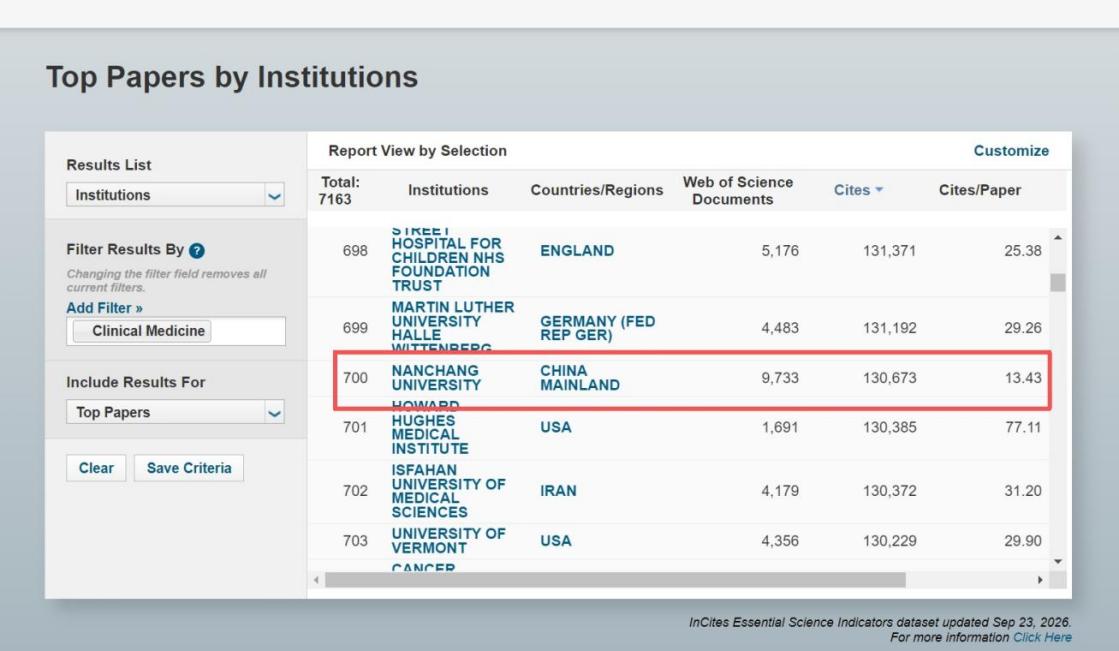Click the Countries/Regions column header

click(597, 190)
